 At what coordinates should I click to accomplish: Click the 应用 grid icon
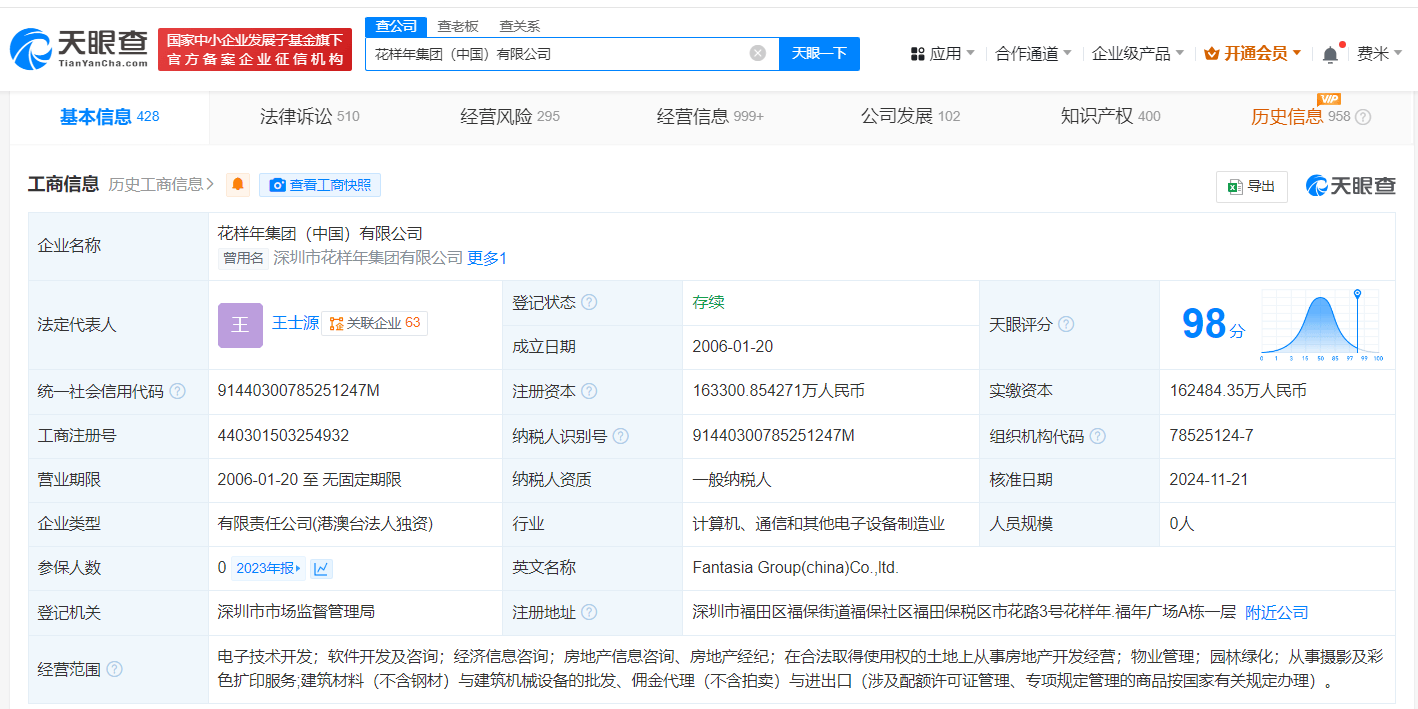pyautogui.click(x=918, y=54)
